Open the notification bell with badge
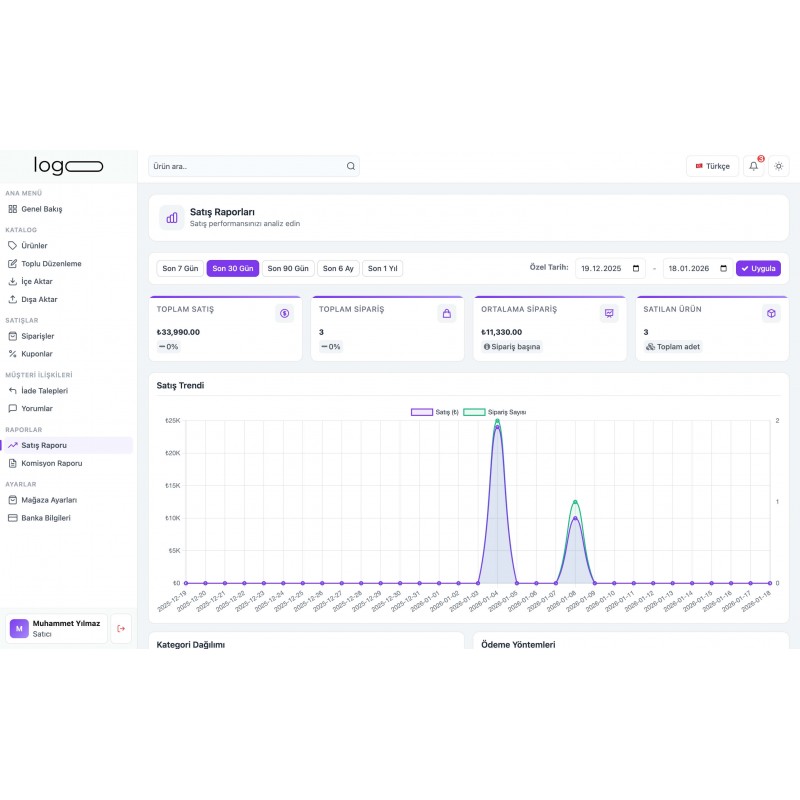The image size is (800, 800). click(753, 166)
